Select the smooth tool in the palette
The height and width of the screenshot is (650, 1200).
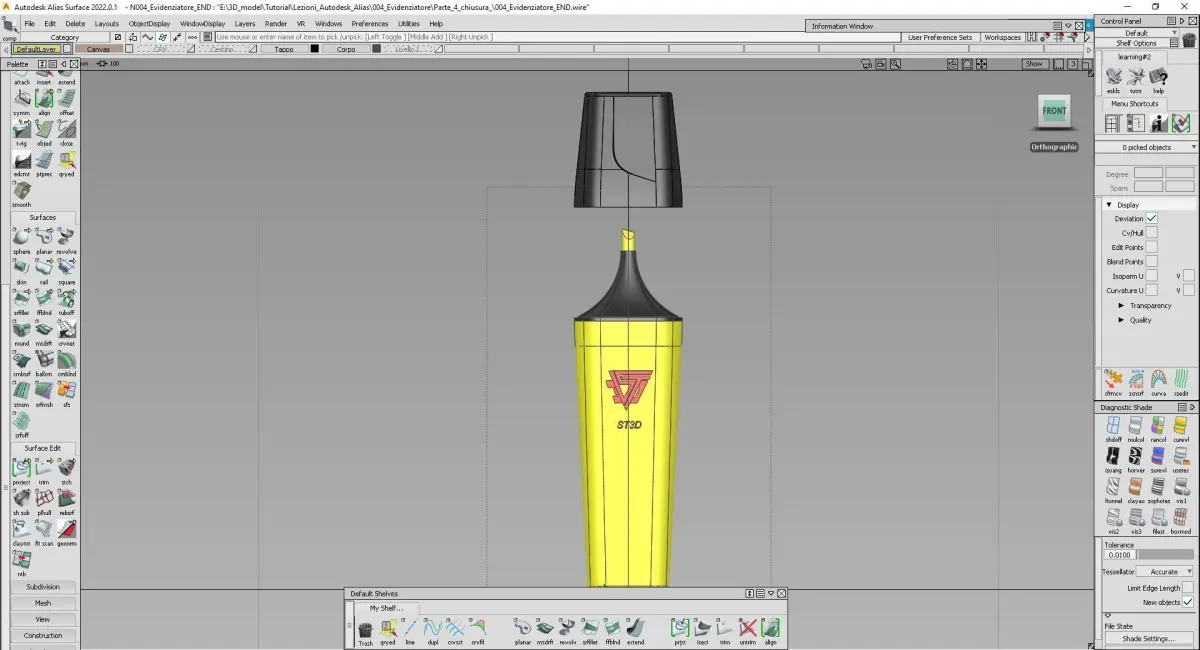click(x=21, y=190)
